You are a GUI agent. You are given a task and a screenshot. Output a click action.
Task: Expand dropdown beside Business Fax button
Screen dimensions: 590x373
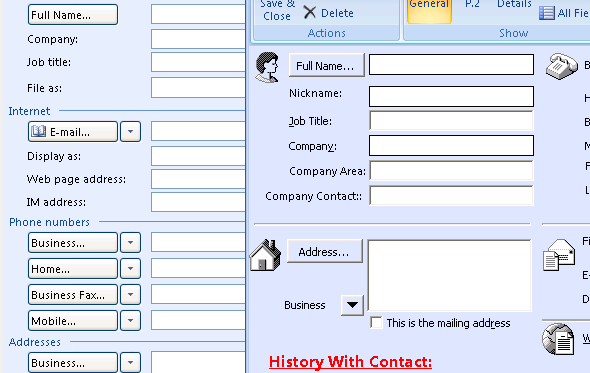pyautogui.click(x=131, y=294)
